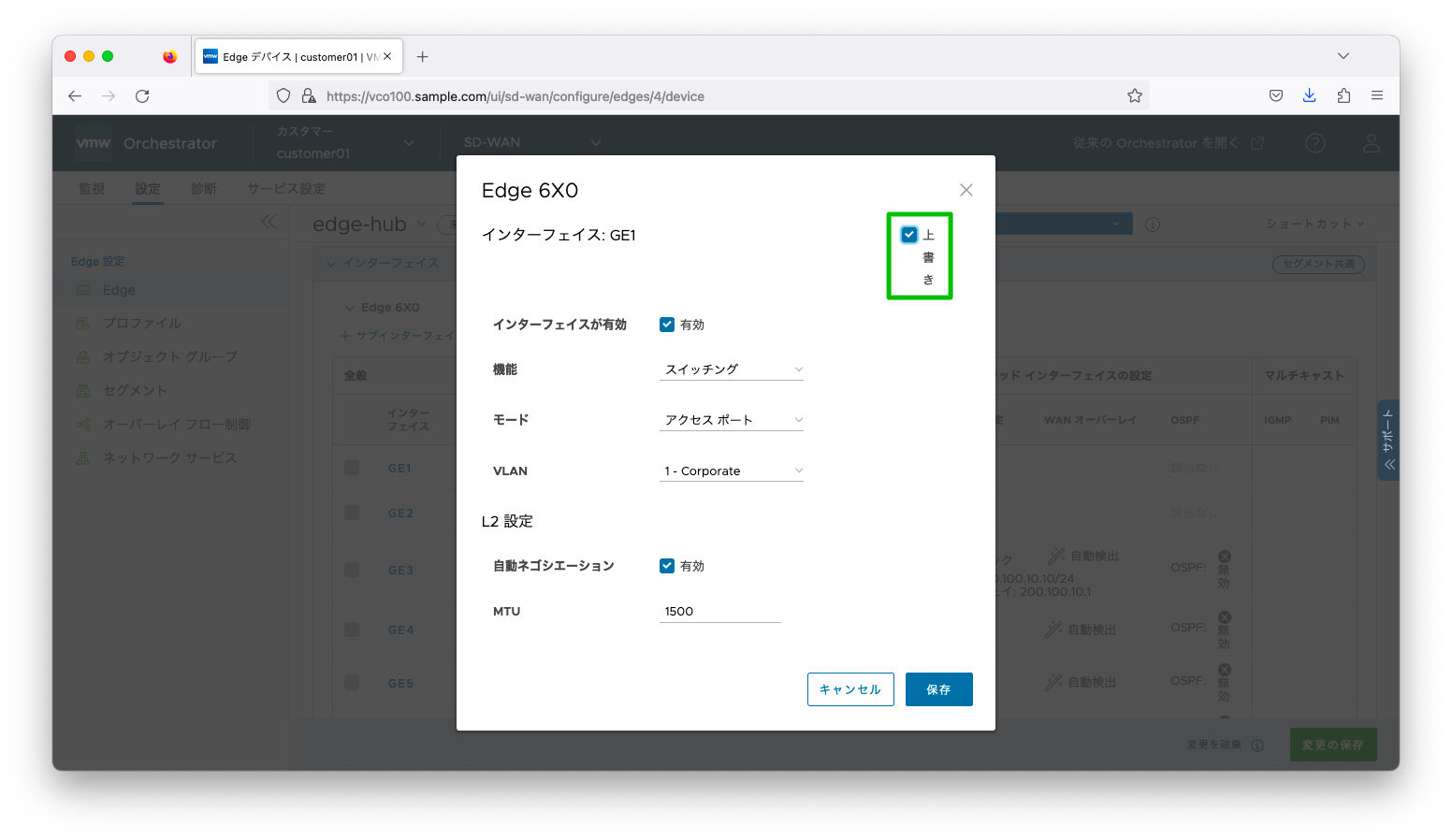The height and width of the screenshot is (840, 1452).
Task: Click info icon next to 変更を破棄
Action: pyautogui.click(x=1257, y=746)
